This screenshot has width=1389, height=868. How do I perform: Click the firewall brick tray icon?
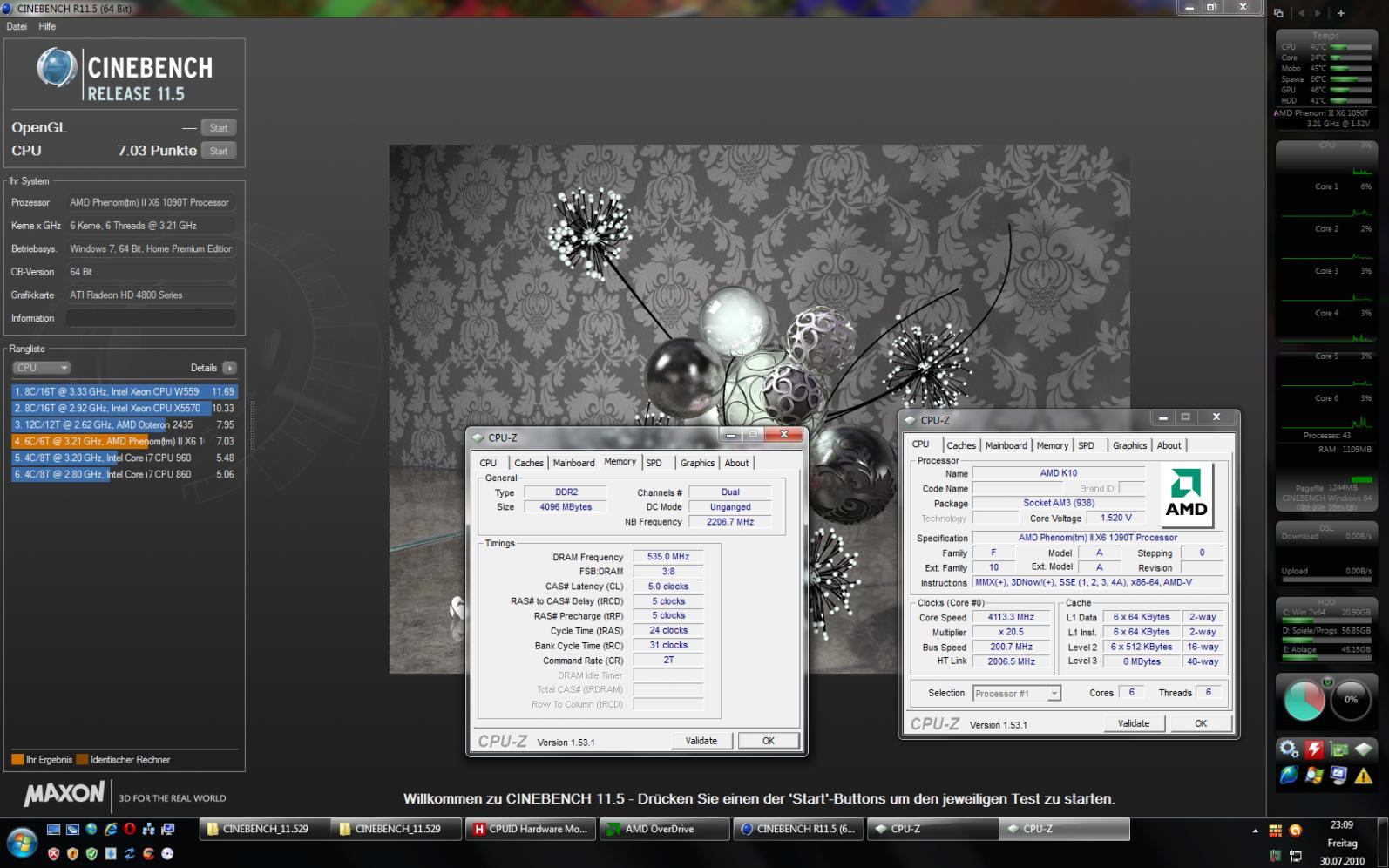(1276, 831)
